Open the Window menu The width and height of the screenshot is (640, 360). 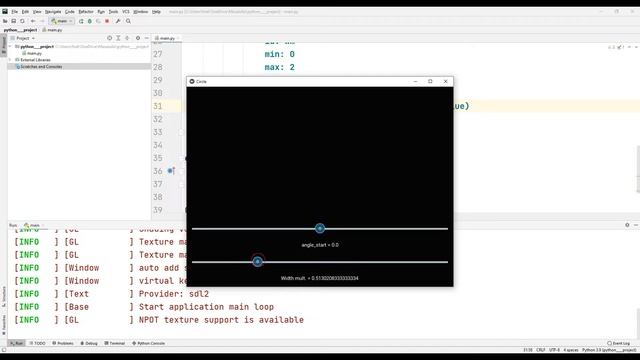pyautogui.click(x=140, y=12)
